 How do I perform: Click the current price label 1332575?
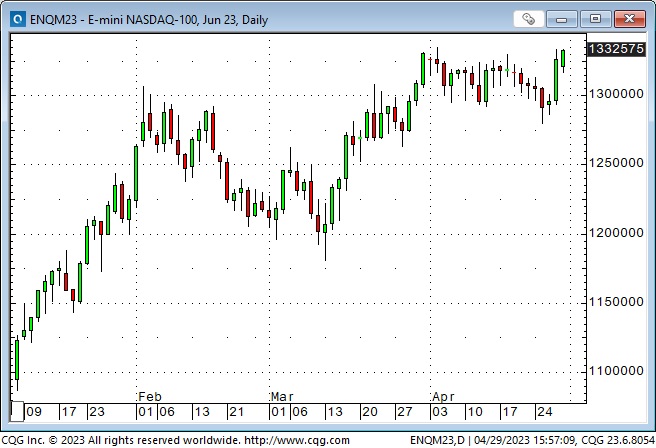(x=616, y=49)
